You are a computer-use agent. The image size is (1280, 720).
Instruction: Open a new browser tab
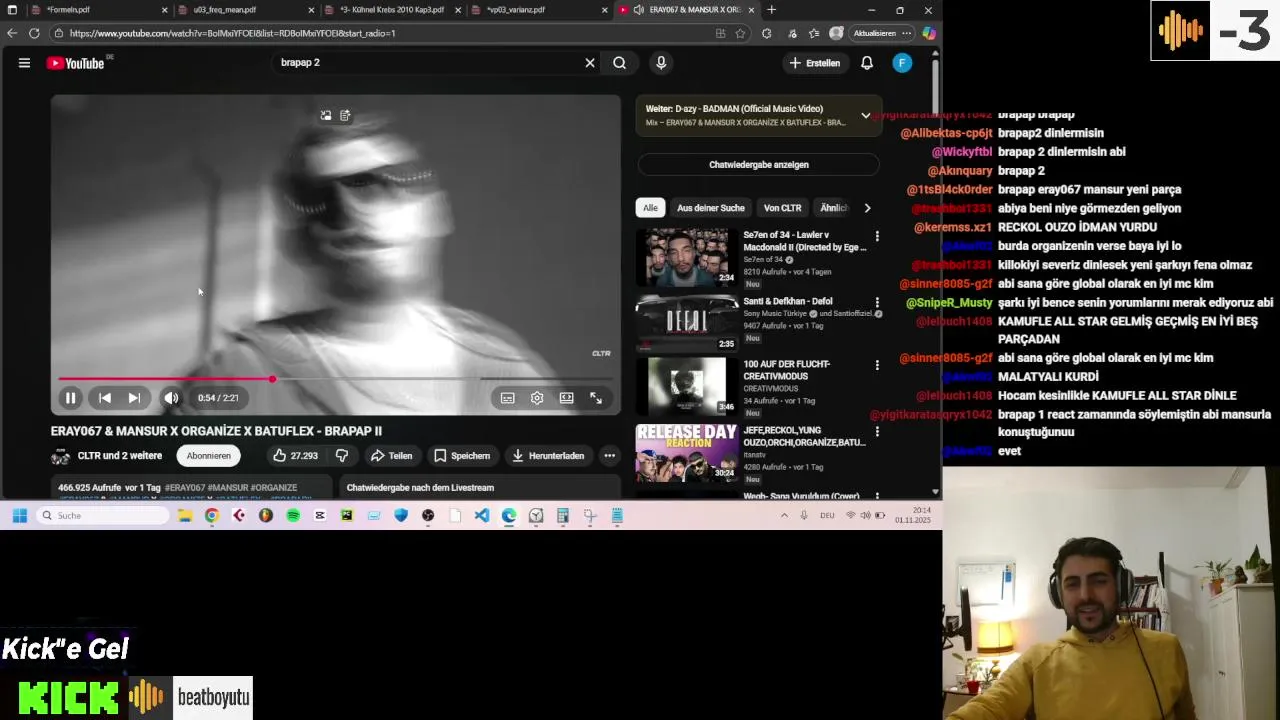pos(771,10)
